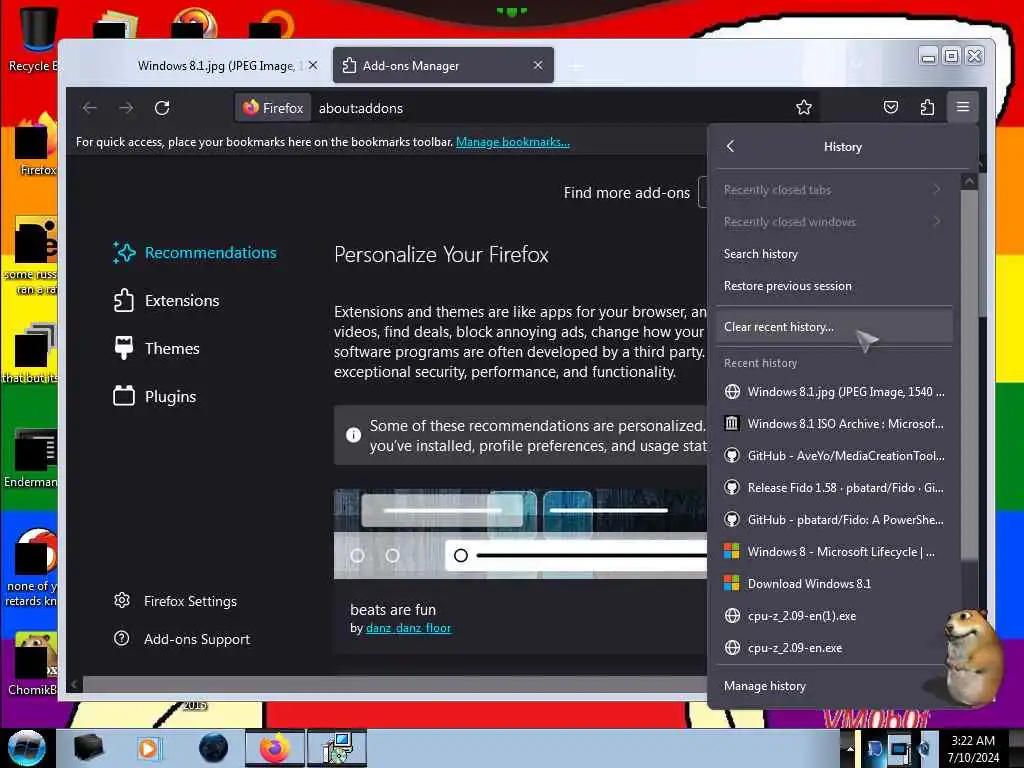This screenshot has height=768, width=1024.
Task: Open a new tab with plus button
Action: tap(575, 66)
